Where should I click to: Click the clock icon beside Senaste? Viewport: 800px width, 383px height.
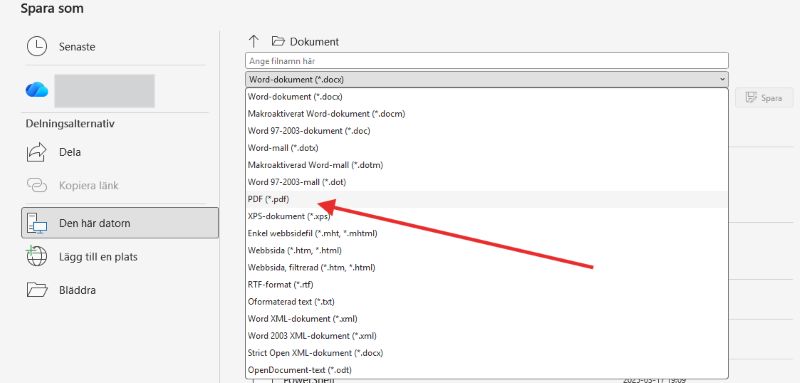coord(36,47)
